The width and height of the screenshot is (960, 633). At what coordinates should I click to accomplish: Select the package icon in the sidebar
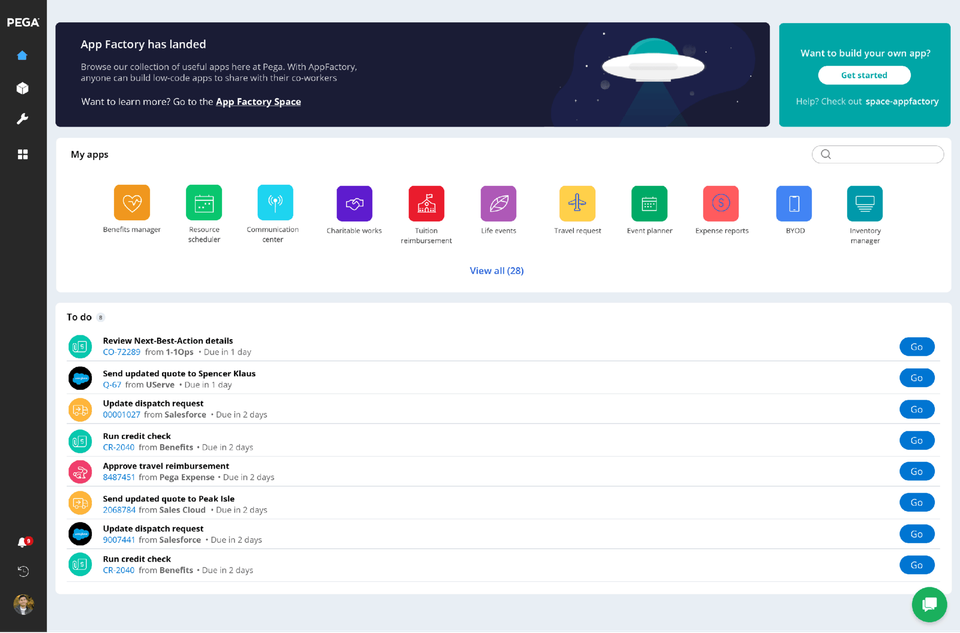(x=21, y=87)
